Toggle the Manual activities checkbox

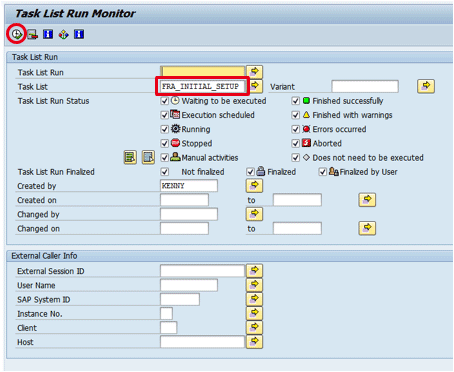coord(165,158)
